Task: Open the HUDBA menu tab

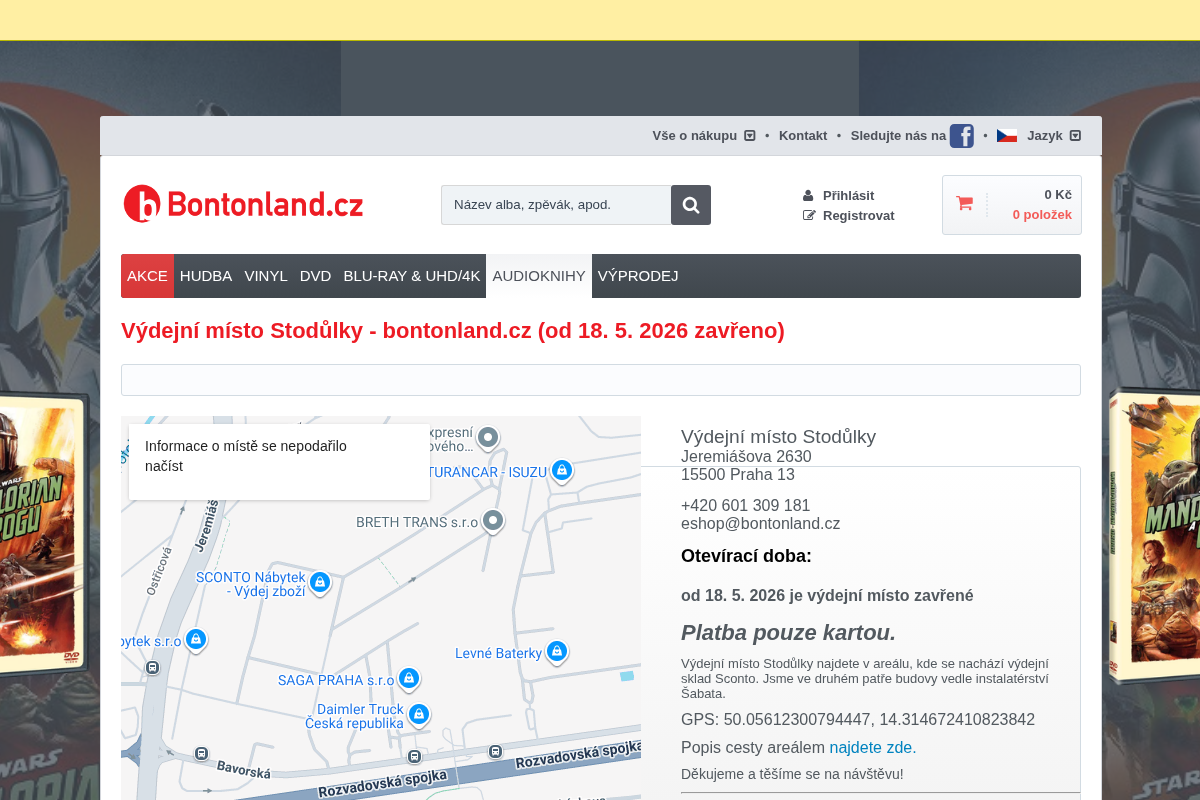Action: coord(206,276)
